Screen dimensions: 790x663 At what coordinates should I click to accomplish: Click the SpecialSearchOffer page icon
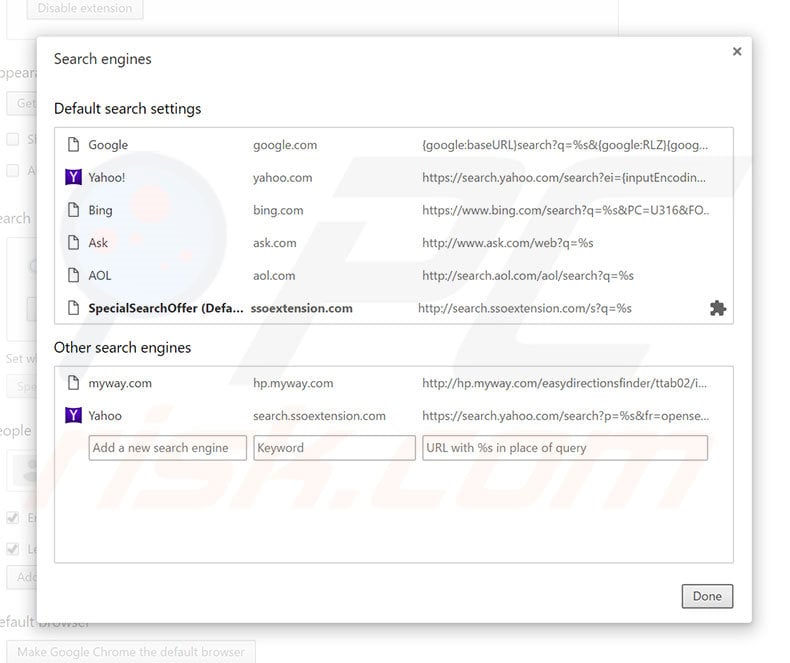pos(74,308)
